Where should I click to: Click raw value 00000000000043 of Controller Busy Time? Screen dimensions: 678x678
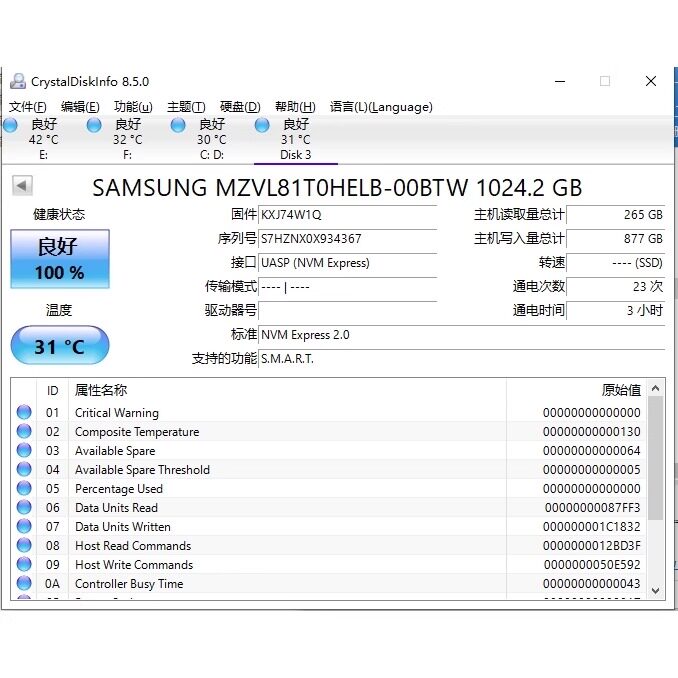tap(592, 584)
